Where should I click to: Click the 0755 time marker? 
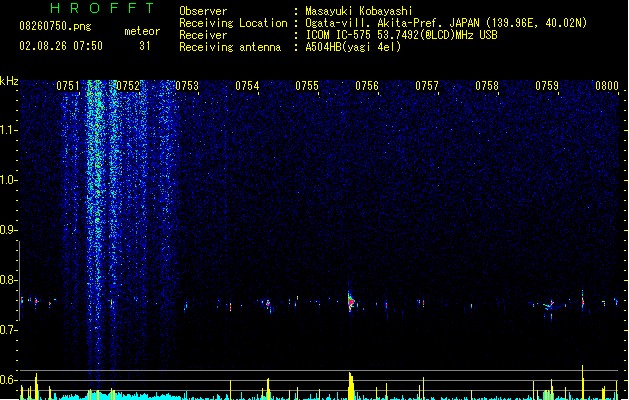307,86
